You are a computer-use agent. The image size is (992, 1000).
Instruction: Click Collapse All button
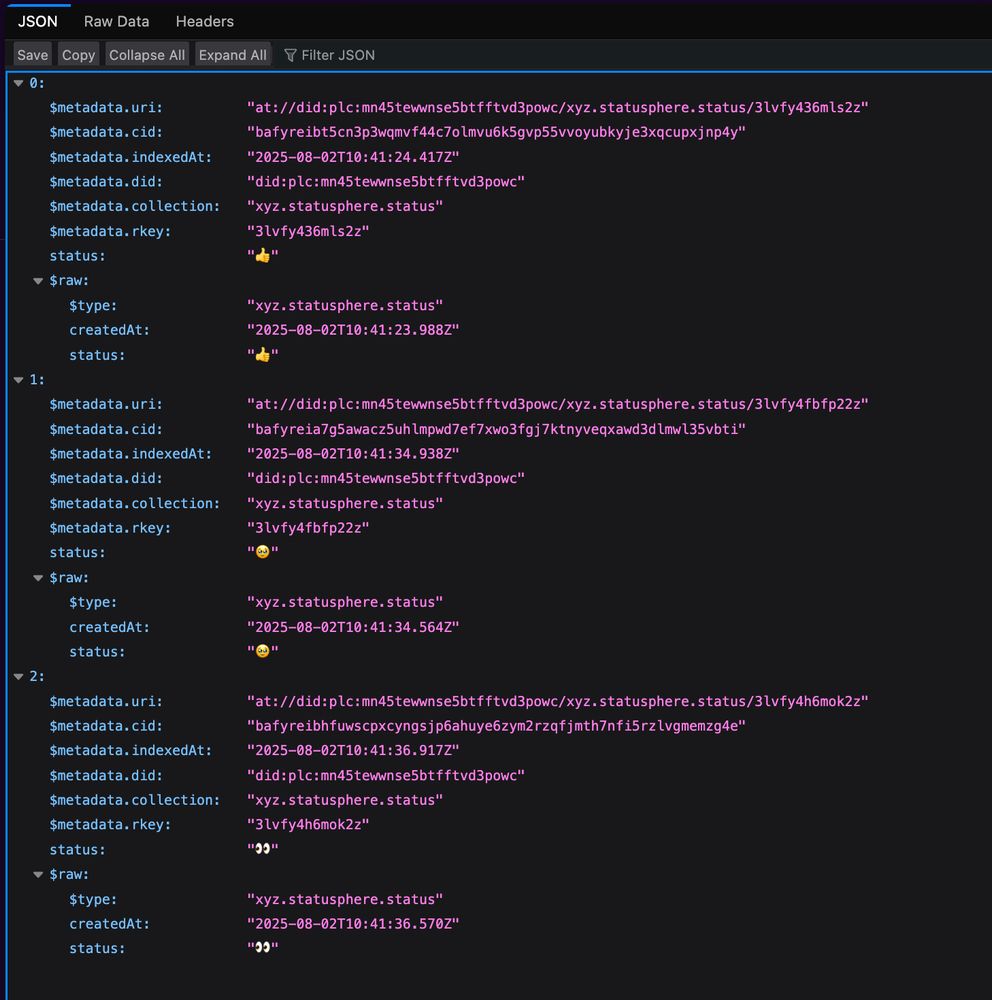(147, 55)
